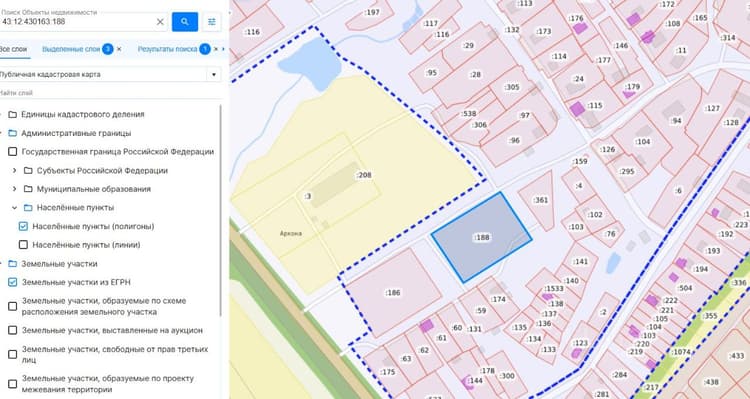750x399 pixels.
Task: Click the layer list vertical scrollbar
Action: click(221, 211)
